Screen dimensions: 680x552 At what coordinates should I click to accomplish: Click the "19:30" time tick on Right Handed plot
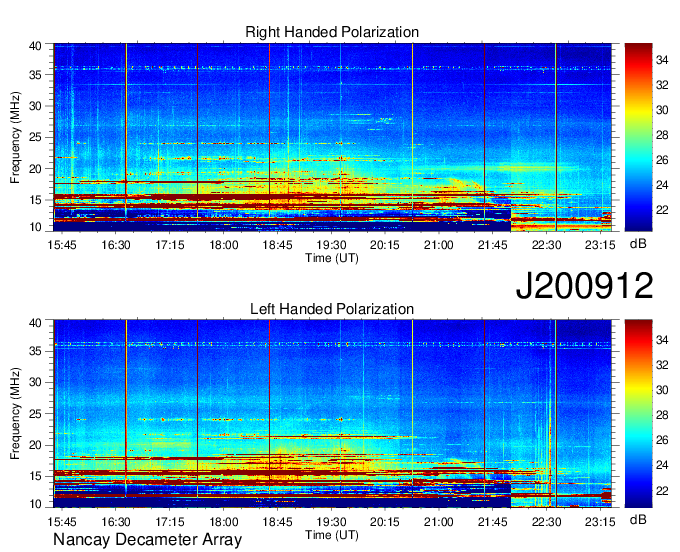click(331, 245)
